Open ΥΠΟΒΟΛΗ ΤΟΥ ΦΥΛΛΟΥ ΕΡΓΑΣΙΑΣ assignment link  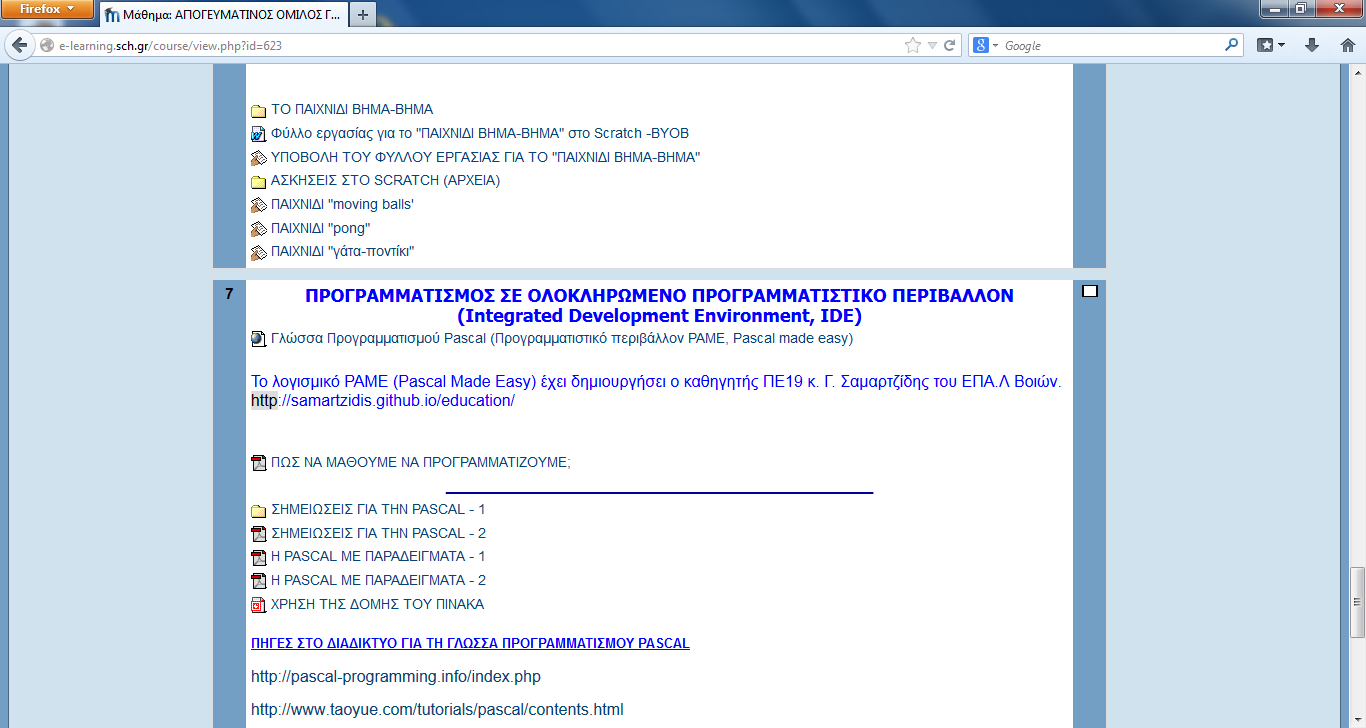point(485,158)
